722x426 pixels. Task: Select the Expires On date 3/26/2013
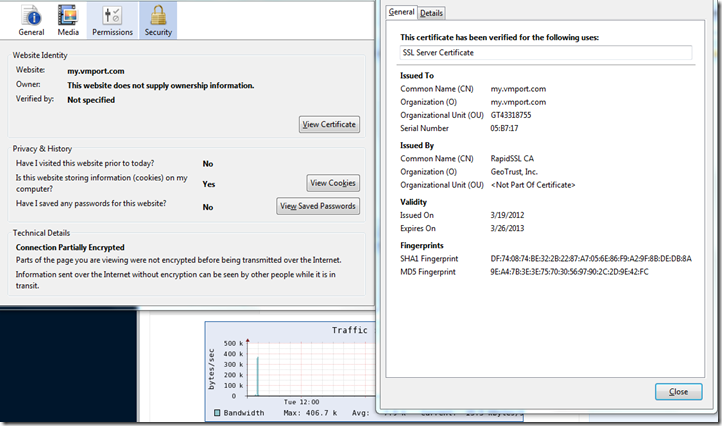507,228
